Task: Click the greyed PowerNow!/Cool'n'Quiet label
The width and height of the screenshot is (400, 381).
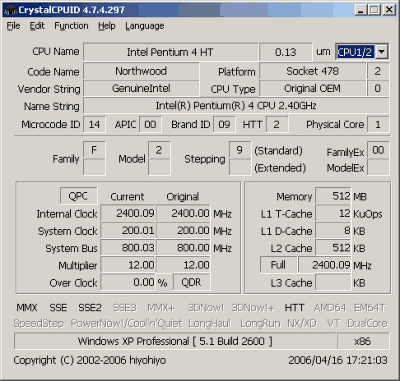Action: [127, 323]
